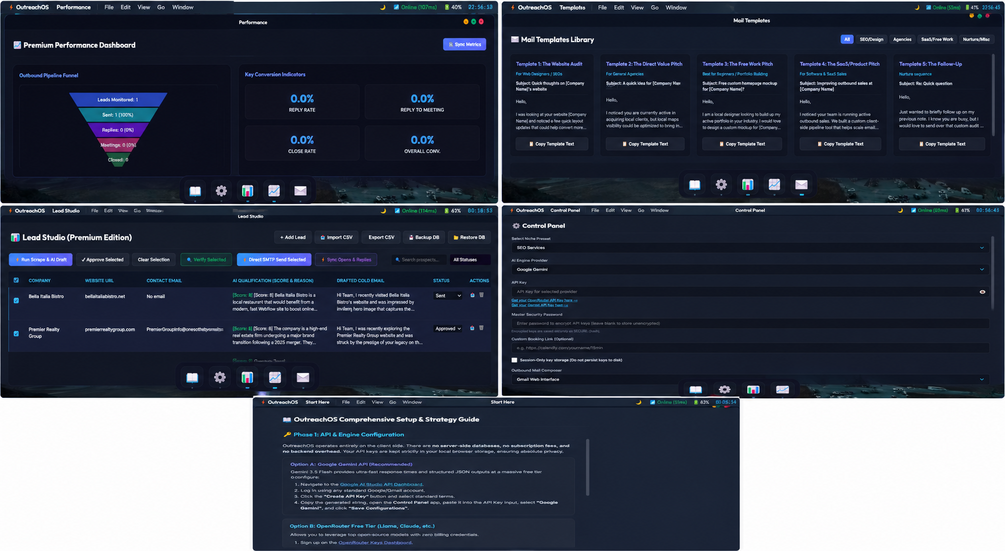Toggle API key visibility eye icon
This screenshot has height=551, width=1005.
[x=983, y=292]
